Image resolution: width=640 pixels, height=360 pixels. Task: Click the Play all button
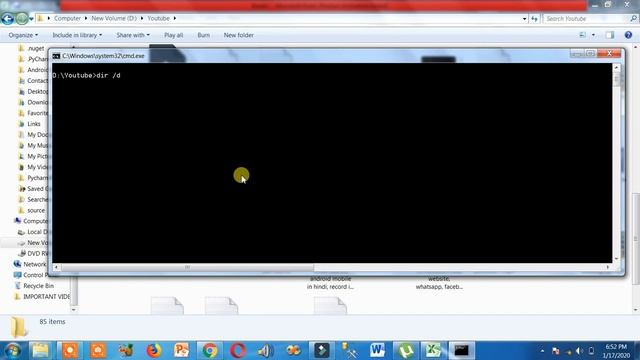pyautogui.click(x=173, y=35)
